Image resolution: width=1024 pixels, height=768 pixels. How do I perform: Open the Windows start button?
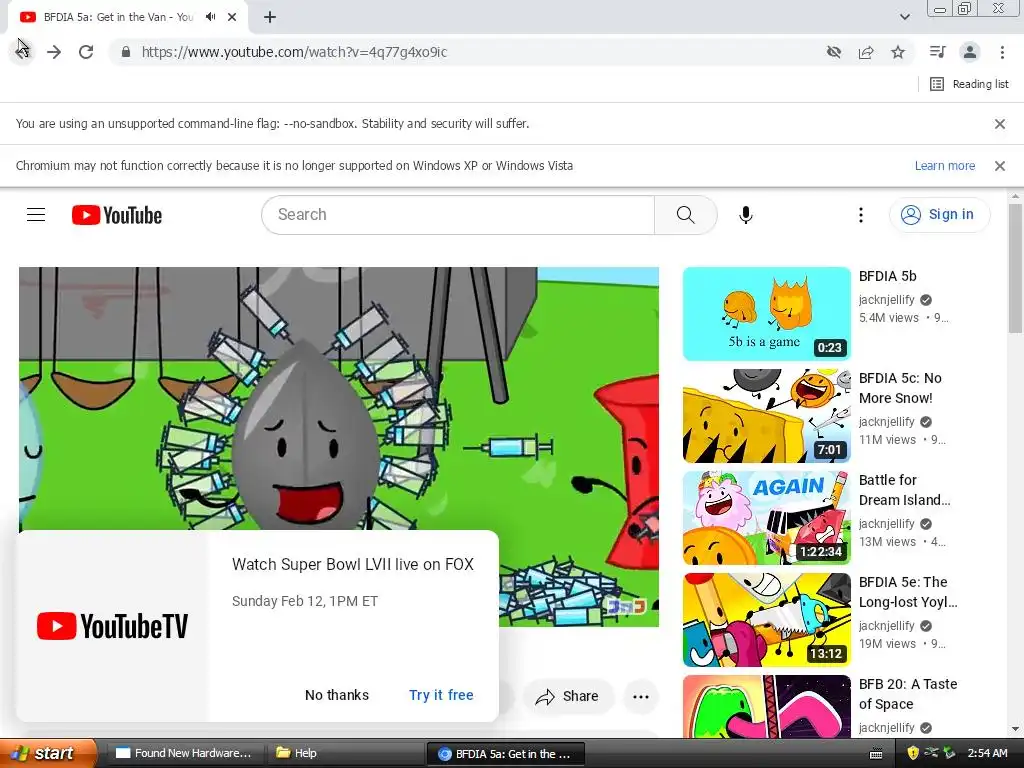(x=47, y=753)
